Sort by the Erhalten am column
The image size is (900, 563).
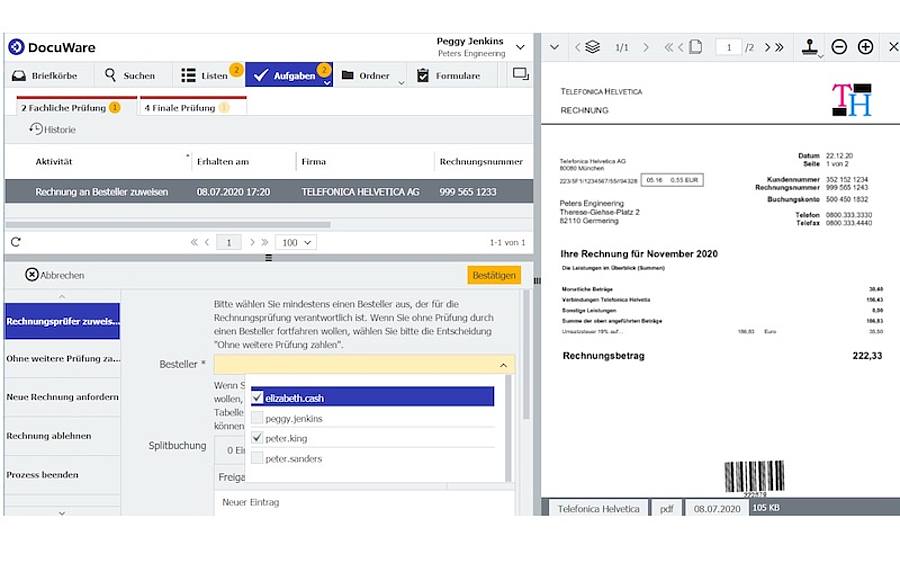[x=223, y=161]
